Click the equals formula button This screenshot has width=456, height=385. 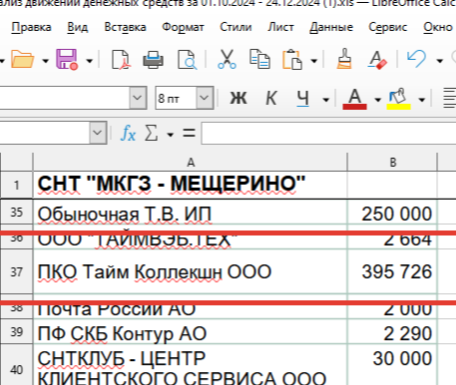coord(189,133)
